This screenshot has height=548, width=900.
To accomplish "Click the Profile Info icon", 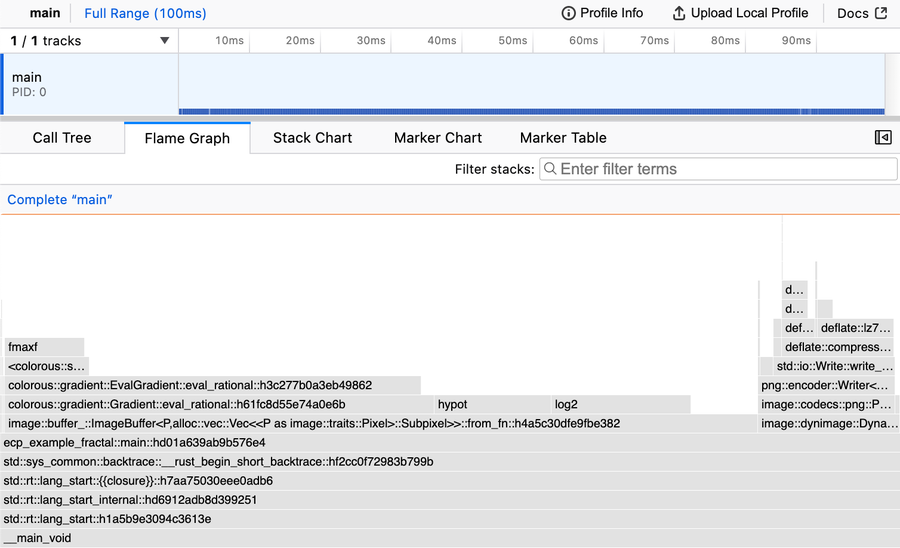I will [568, 13].
